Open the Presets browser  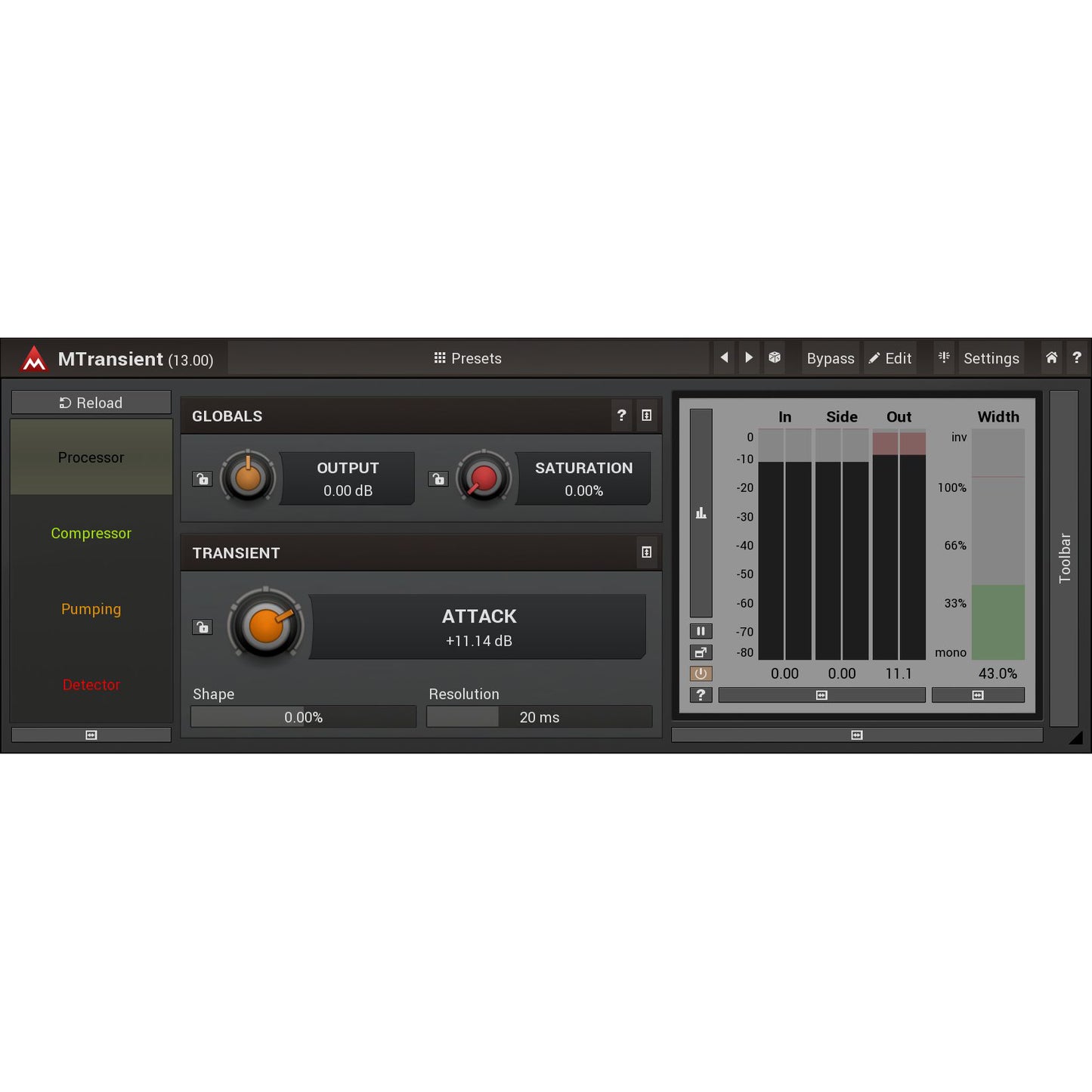click(x=469, y=357)
